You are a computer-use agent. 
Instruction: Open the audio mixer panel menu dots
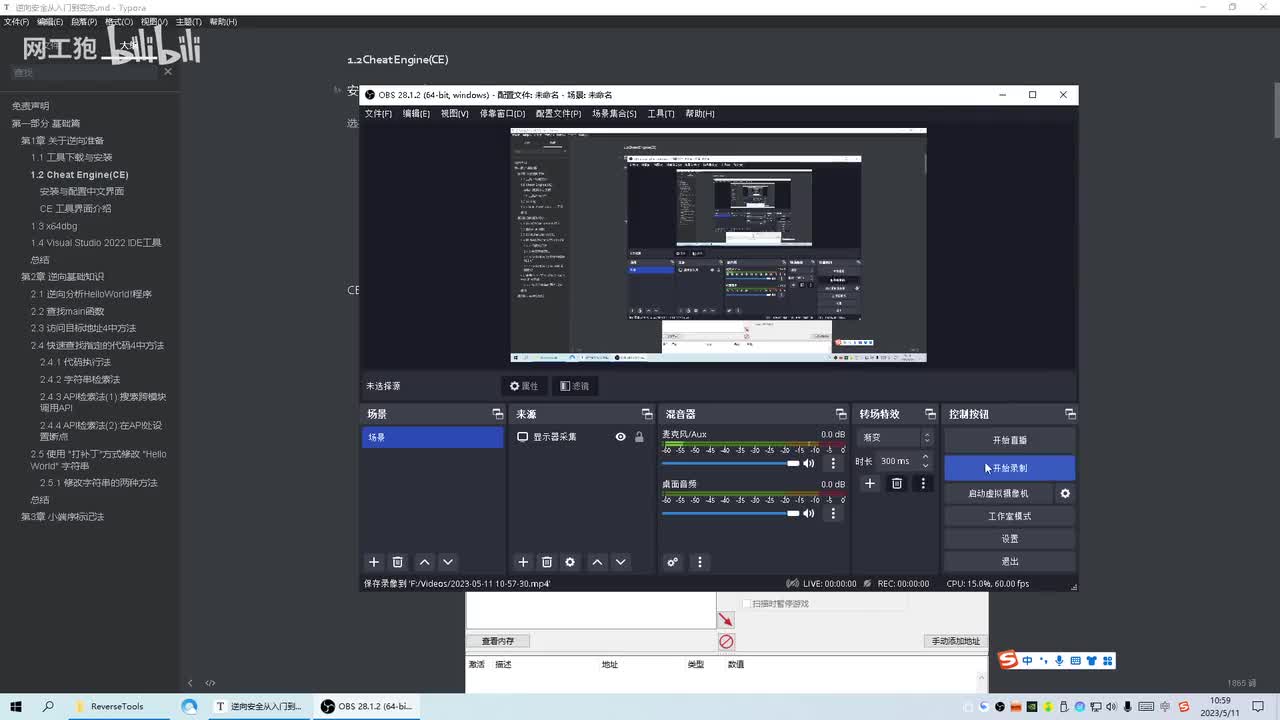[x=699, y=562]
